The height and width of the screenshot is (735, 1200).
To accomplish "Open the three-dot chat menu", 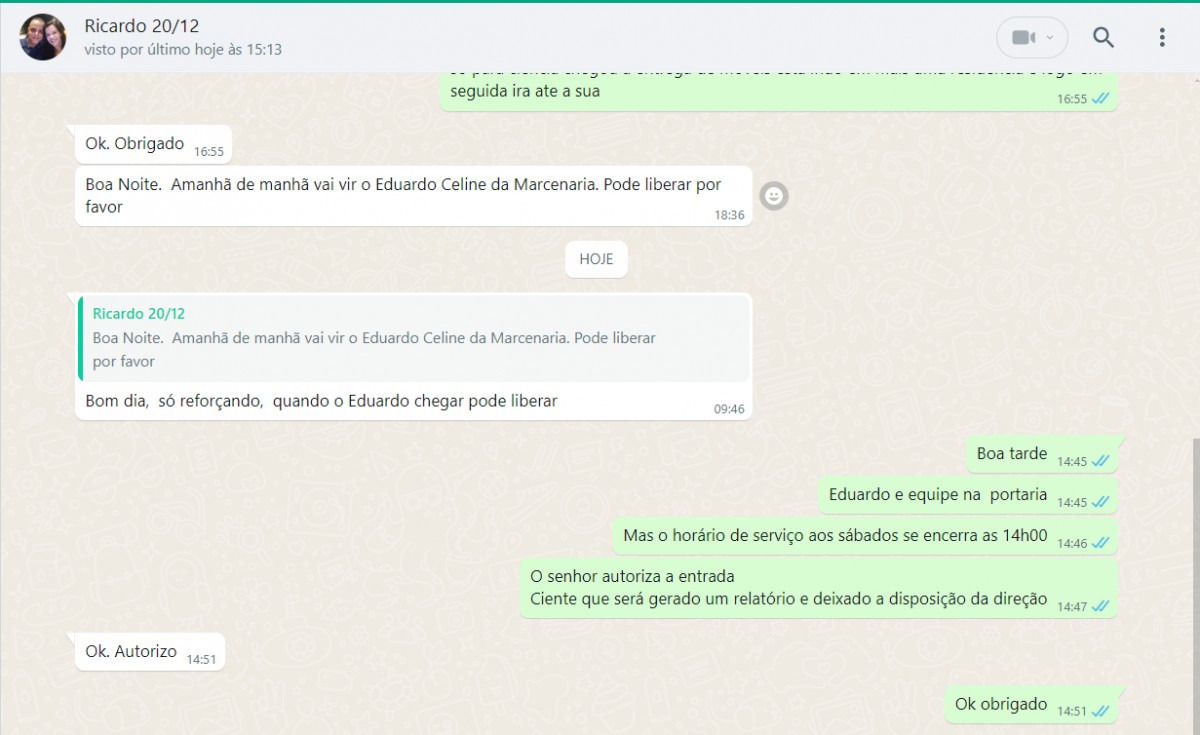I will pos(1161,38).
